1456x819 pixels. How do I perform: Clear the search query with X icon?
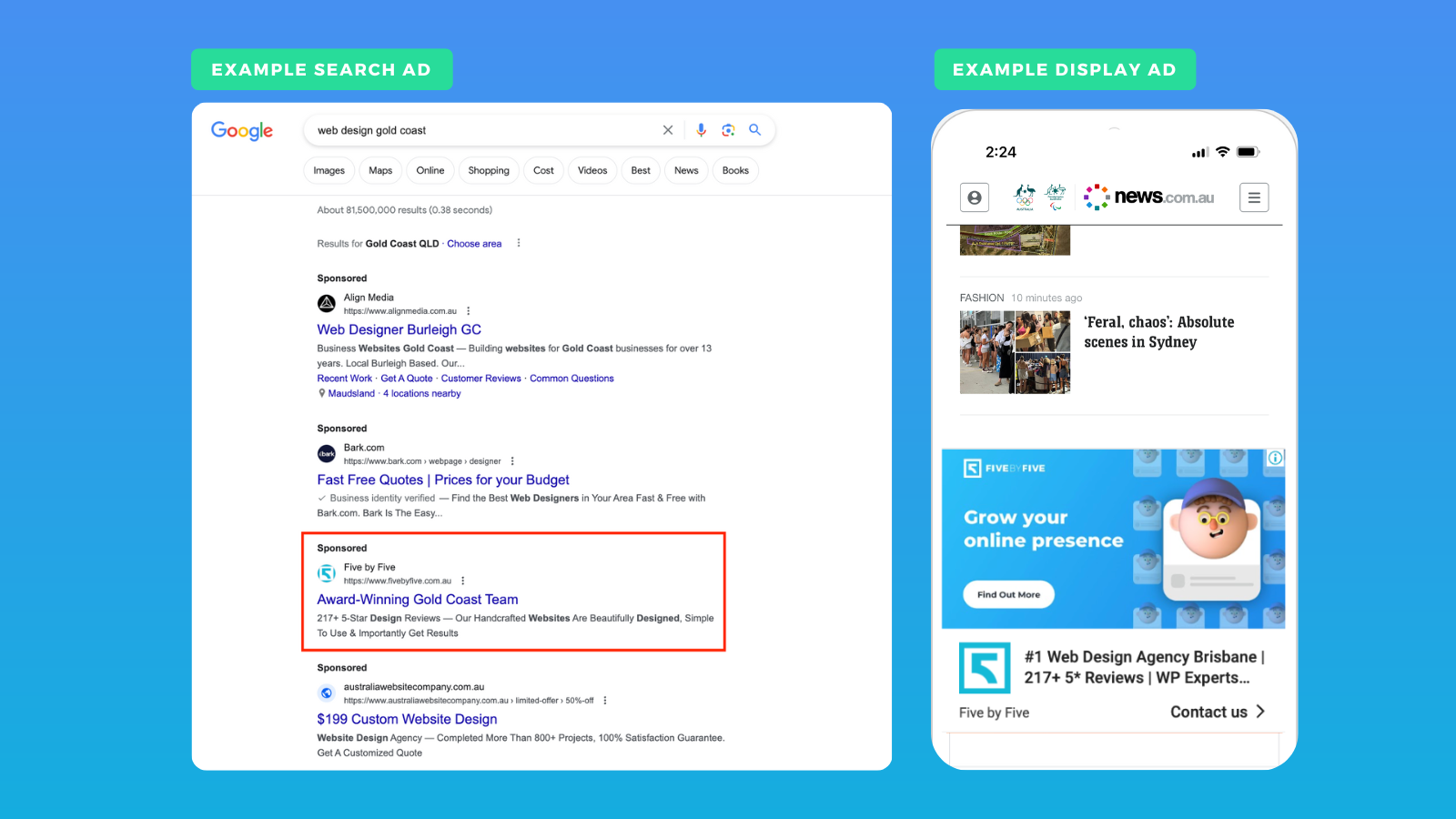(x=668, y=130)
